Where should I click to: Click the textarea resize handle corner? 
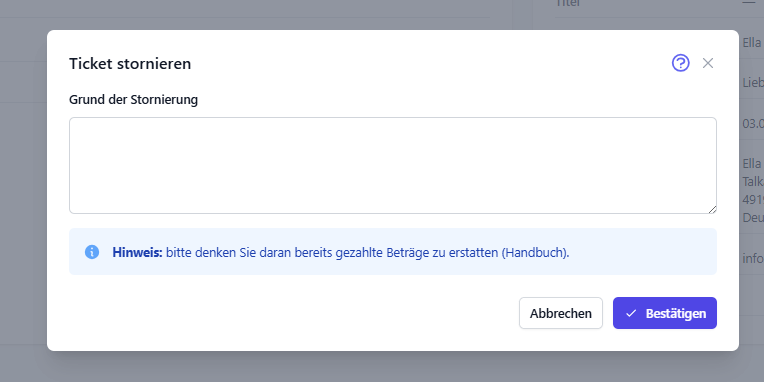point(712,209)
